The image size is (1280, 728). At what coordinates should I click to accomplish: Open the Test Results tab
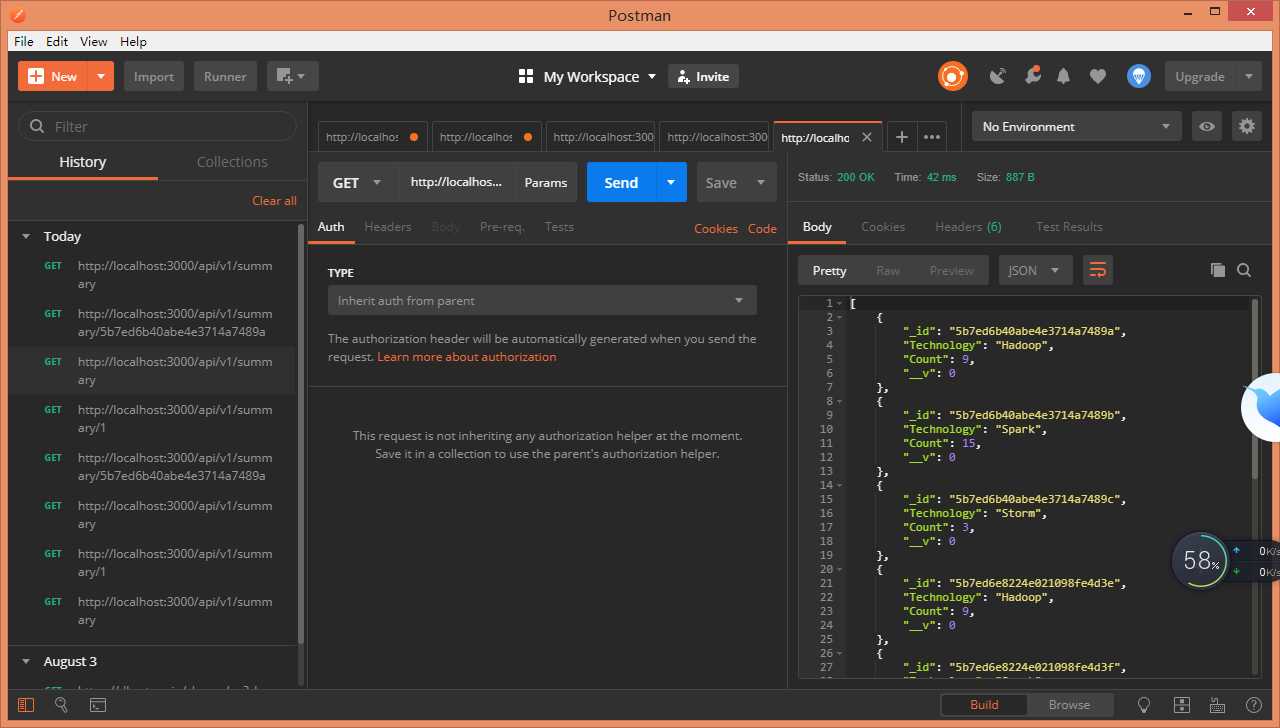tap(1069, 227)
